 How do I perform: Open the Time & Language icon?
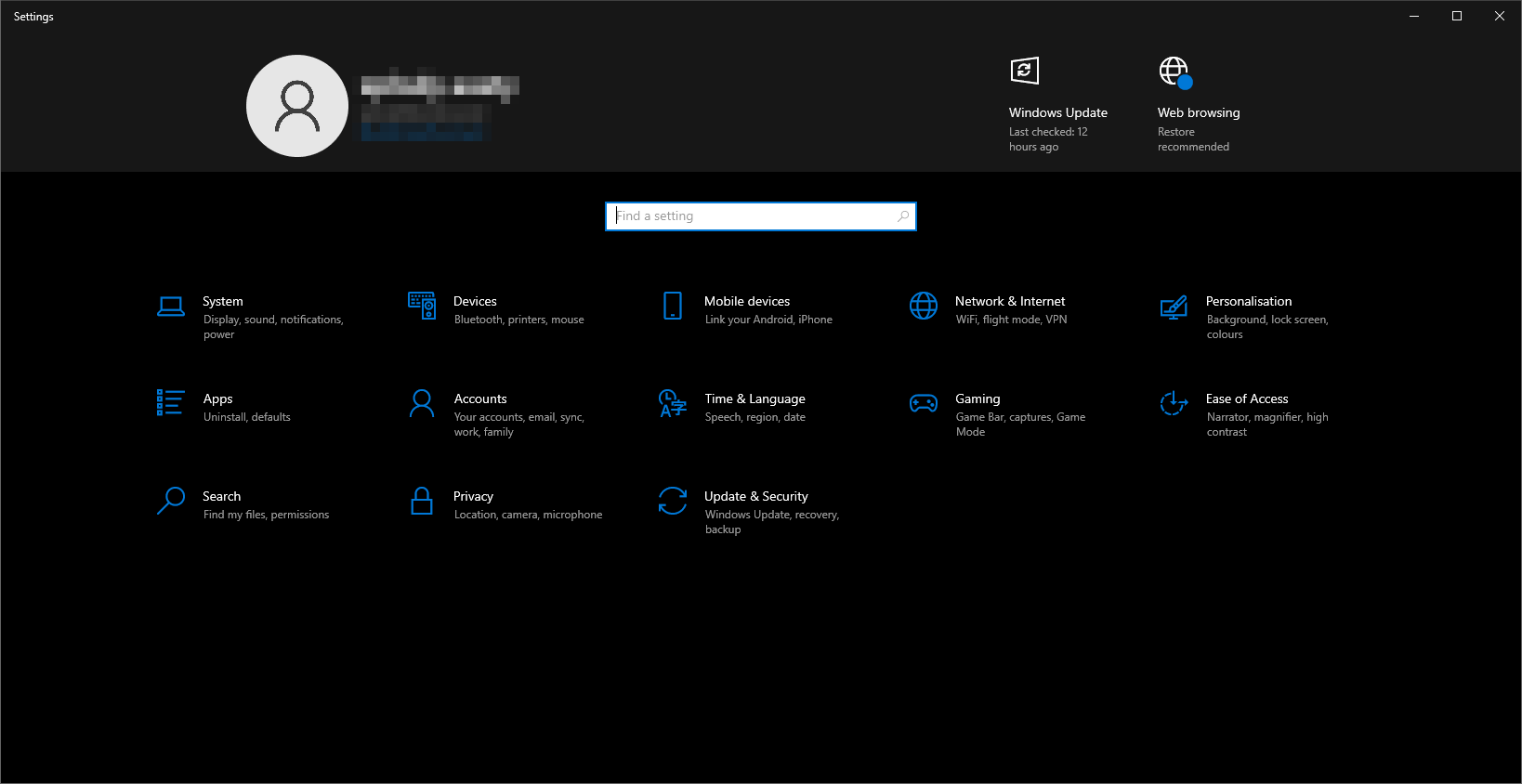(x=673, y=403)
